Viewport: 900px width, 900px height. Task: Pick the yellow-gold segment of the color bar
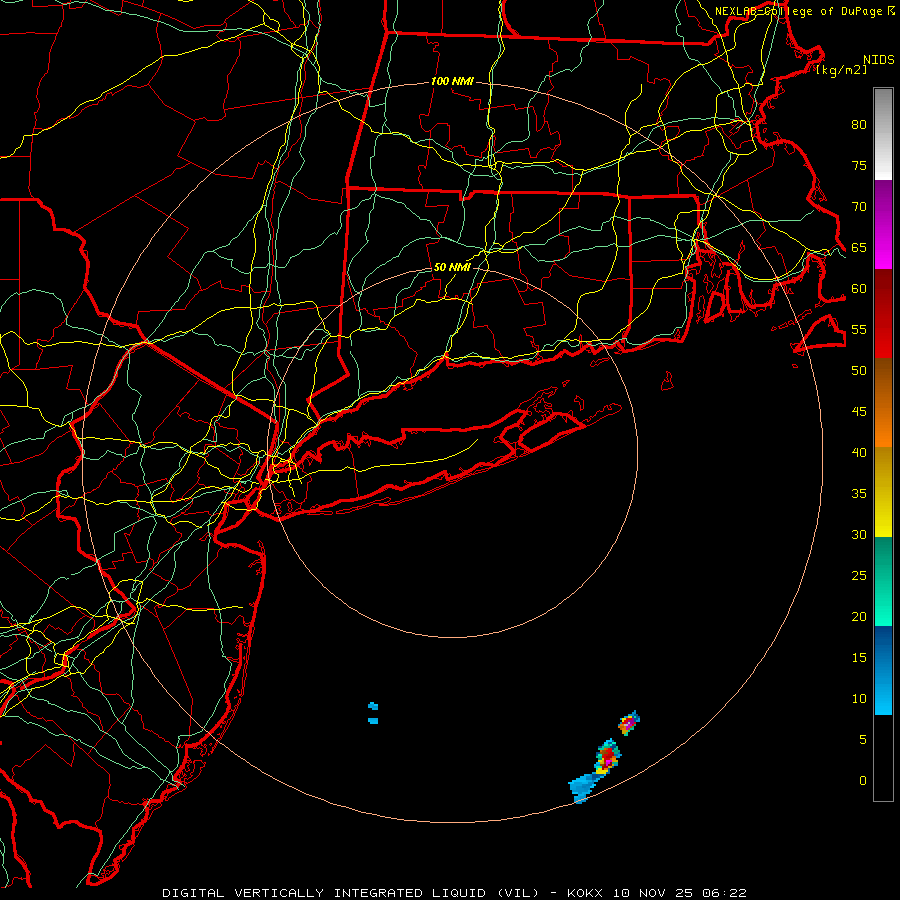883,492
